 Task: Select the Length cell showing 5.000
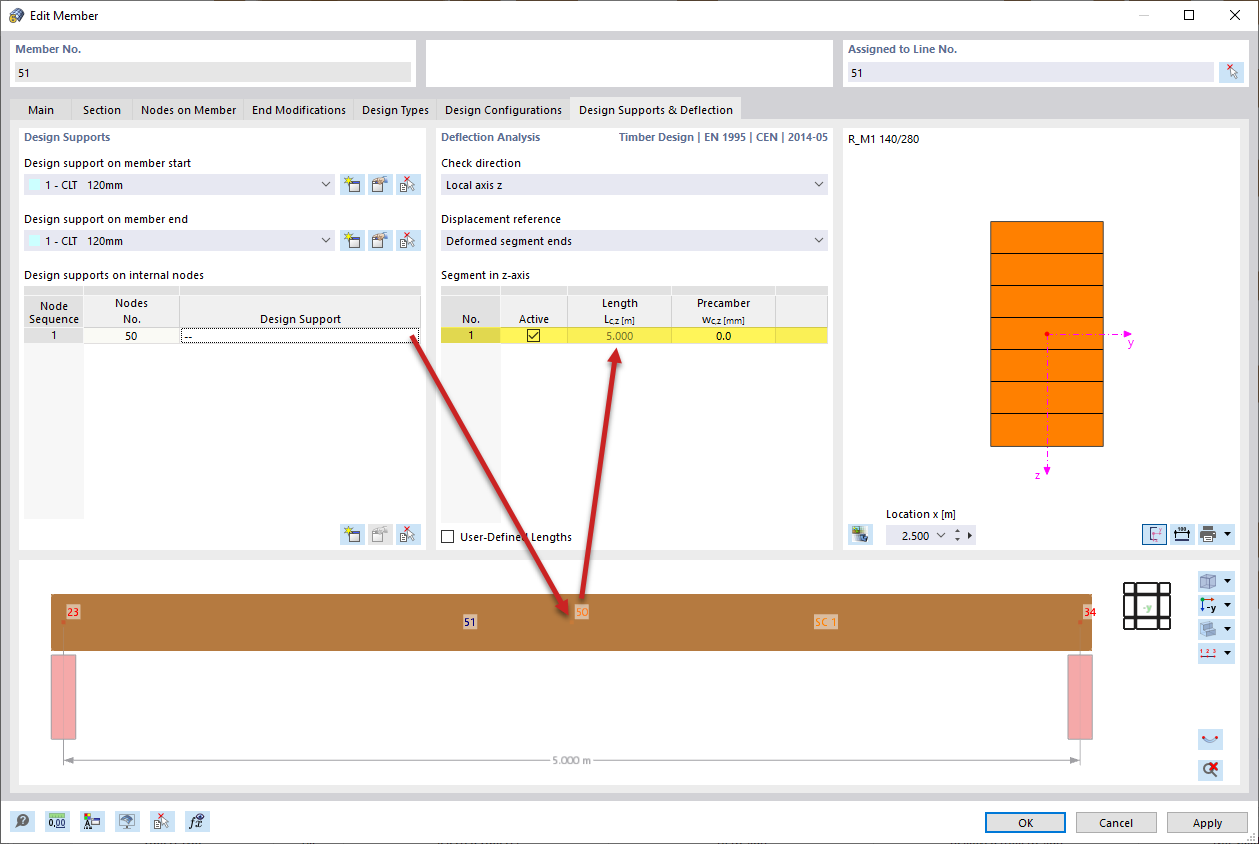point(619,336)
